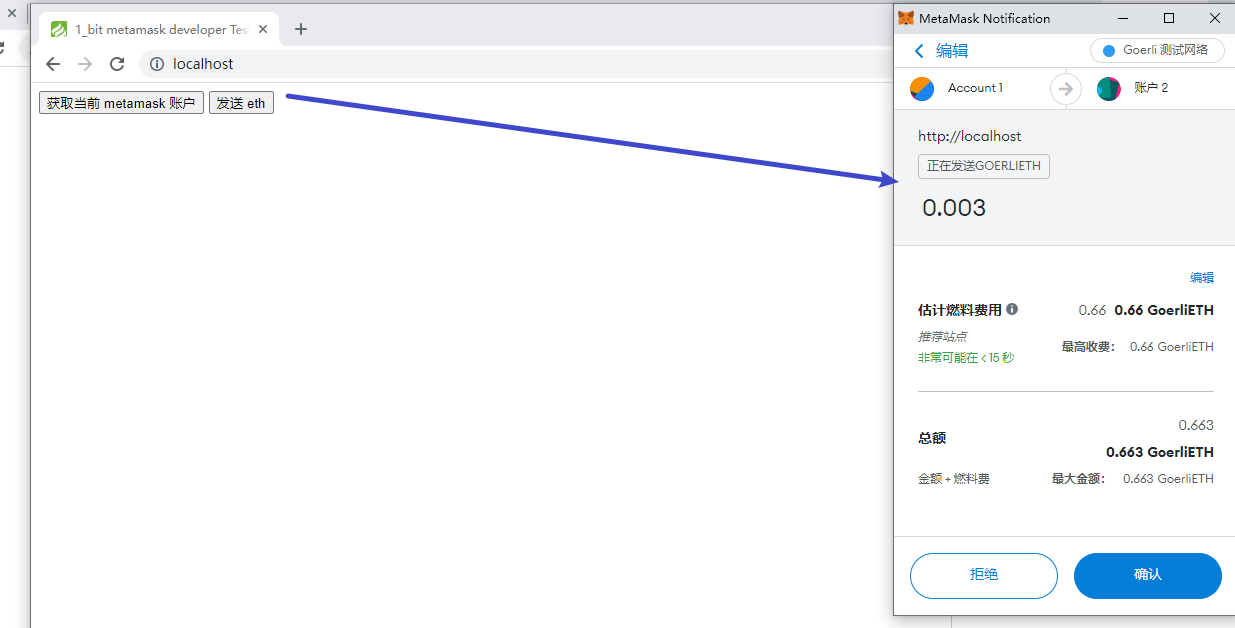Viewport: 1235px width, 628px height.
Task: Maximize the MetaMask Notification window
Action: (x=1169, y=18)
